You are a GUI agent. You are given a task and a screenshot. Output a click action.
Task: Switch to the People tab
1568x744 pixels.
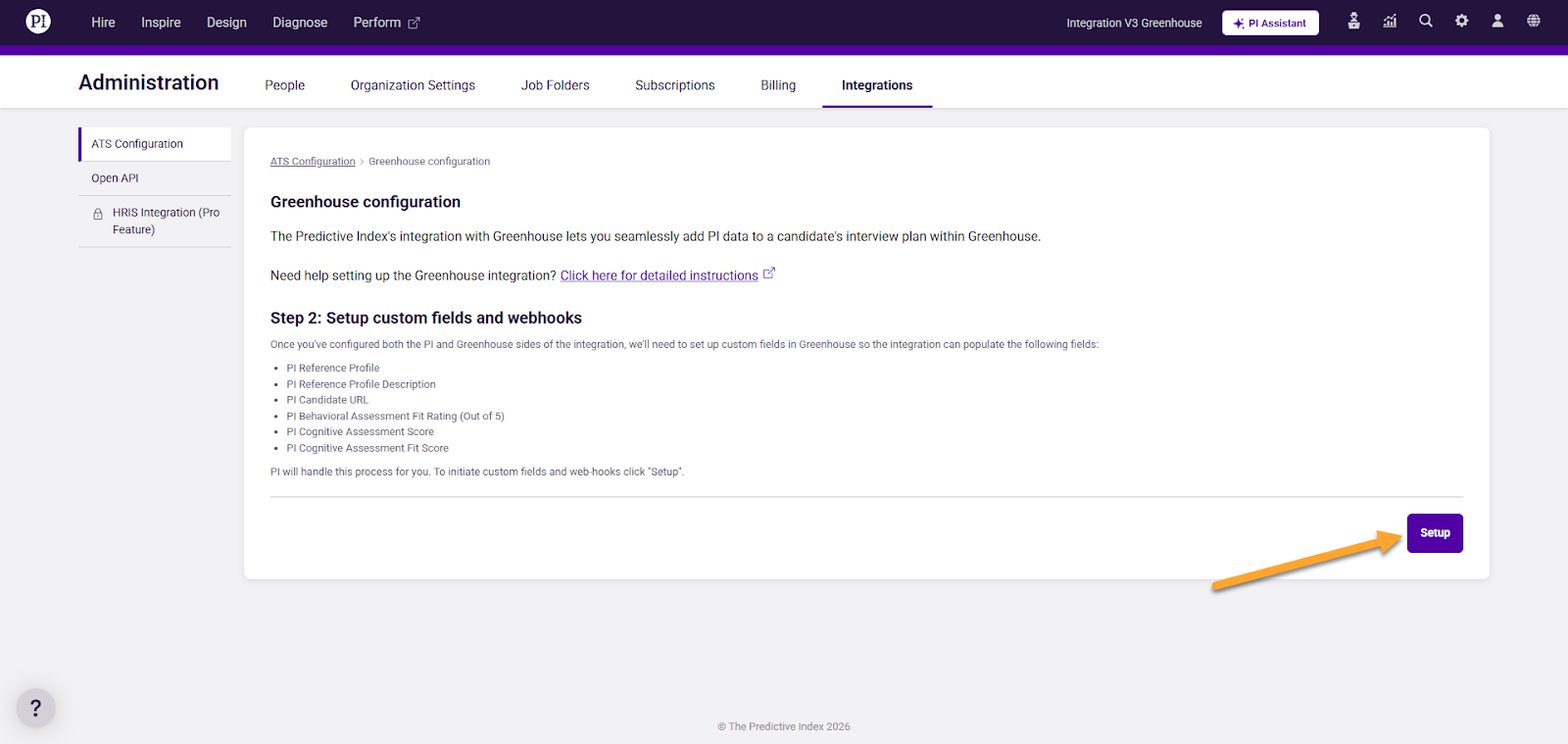point(284,85)
